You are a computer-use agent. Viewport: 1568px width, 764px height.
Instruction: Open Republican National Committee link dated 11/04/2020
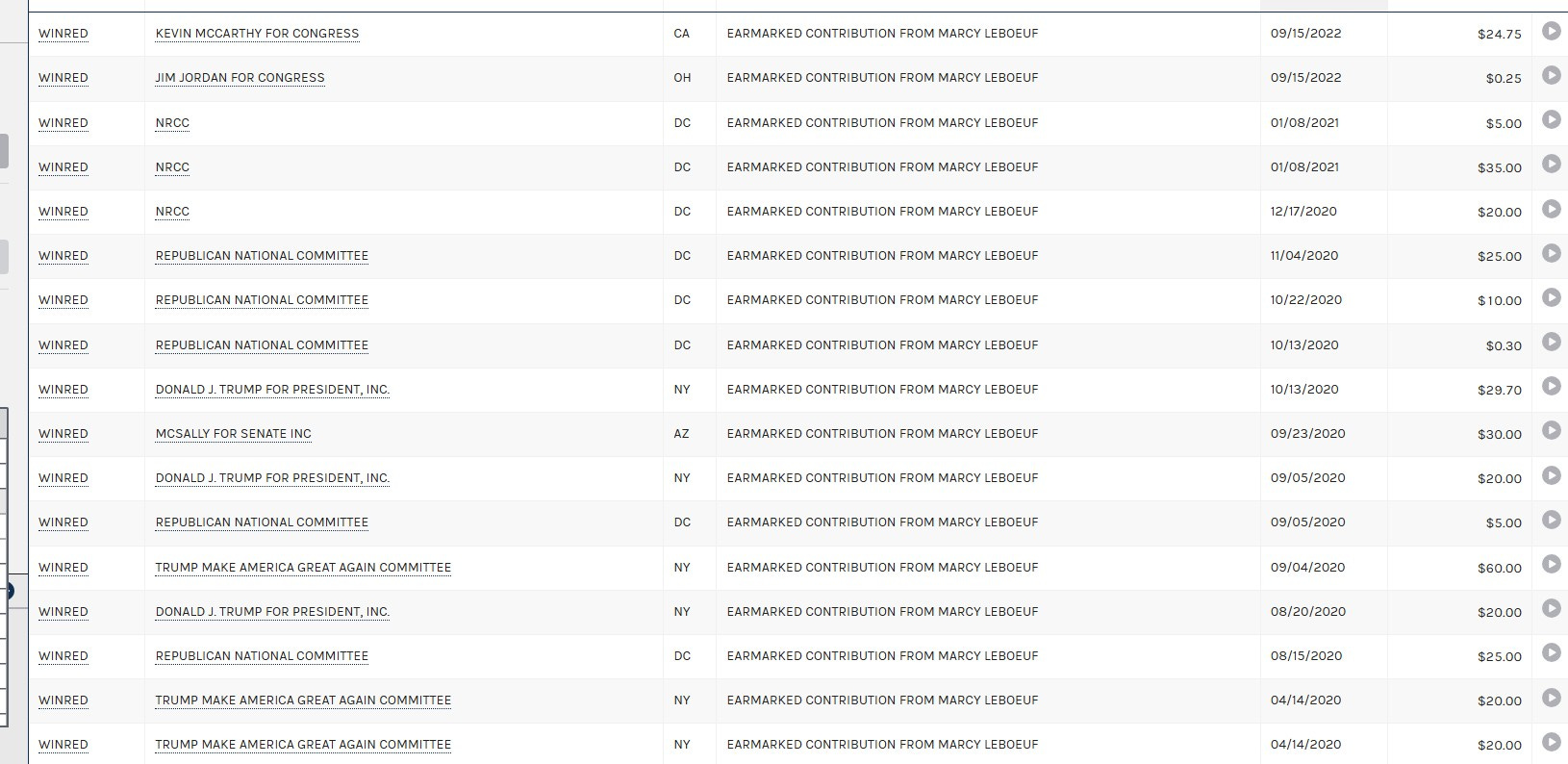(x=262, y=256)
